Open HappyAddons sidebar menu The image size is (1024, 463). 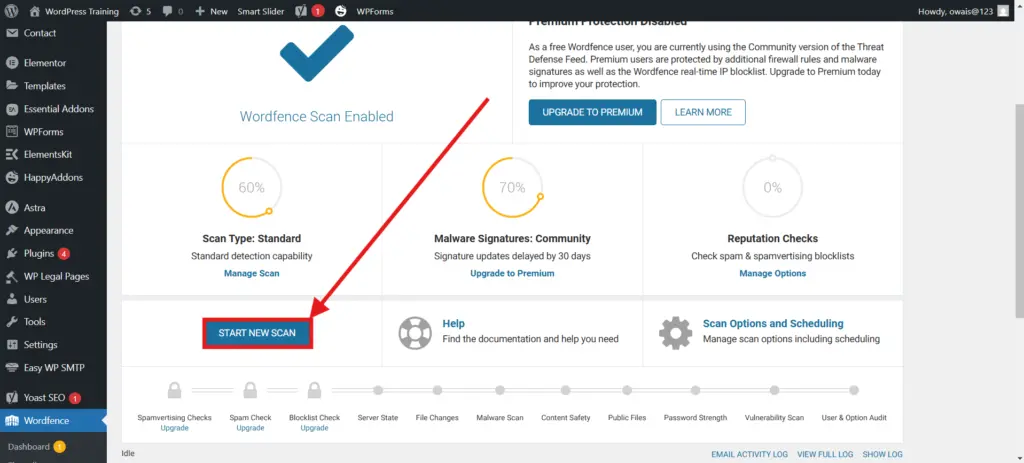tap(54, 178)
